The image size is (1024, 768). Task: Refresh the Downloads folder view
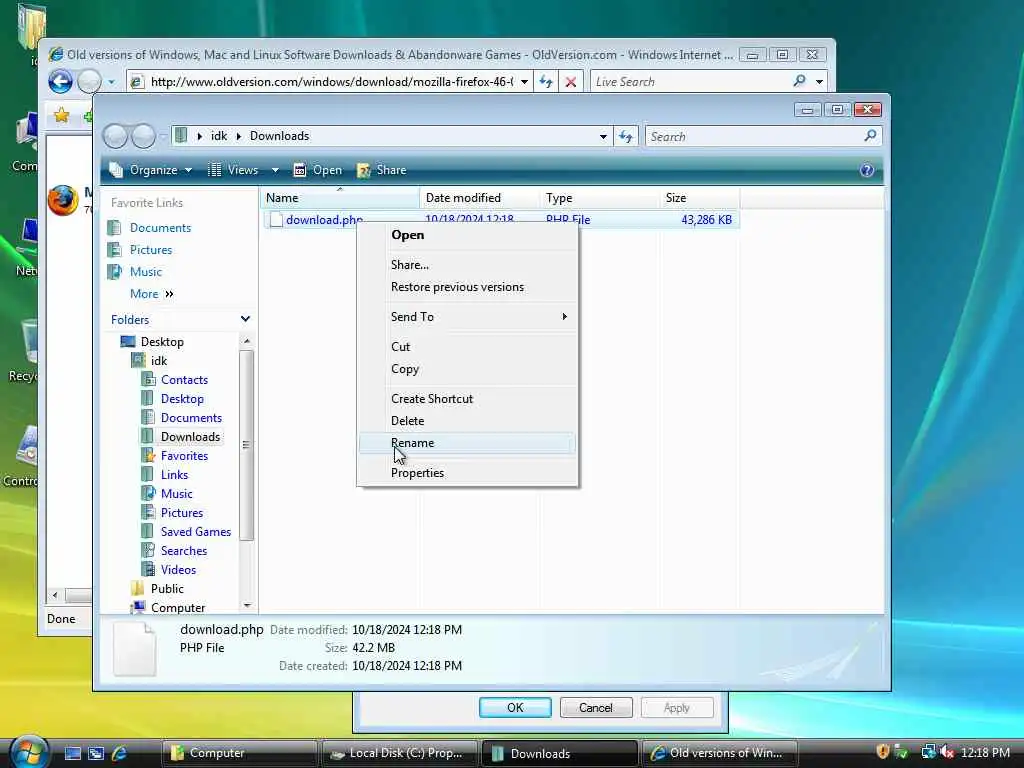(626, 136)
